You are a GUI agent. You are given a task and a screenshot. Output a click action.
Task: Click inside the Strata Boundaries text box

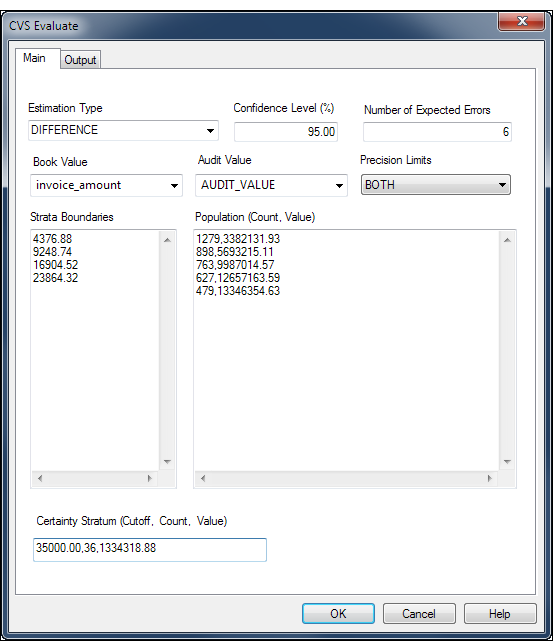click(95, 350)
